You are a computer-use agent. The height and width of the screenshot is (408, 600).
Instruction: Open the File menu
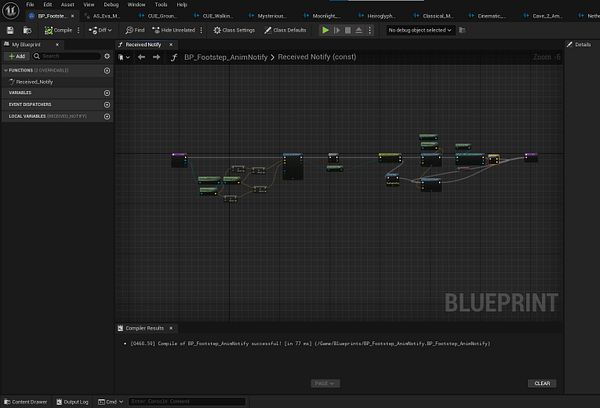point(30,5)
